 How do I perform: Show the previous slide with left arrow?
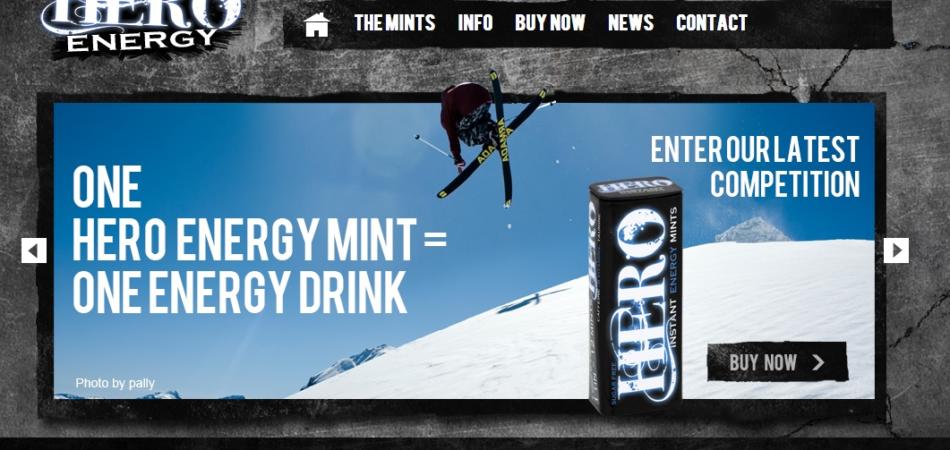(x=34, y=251)
